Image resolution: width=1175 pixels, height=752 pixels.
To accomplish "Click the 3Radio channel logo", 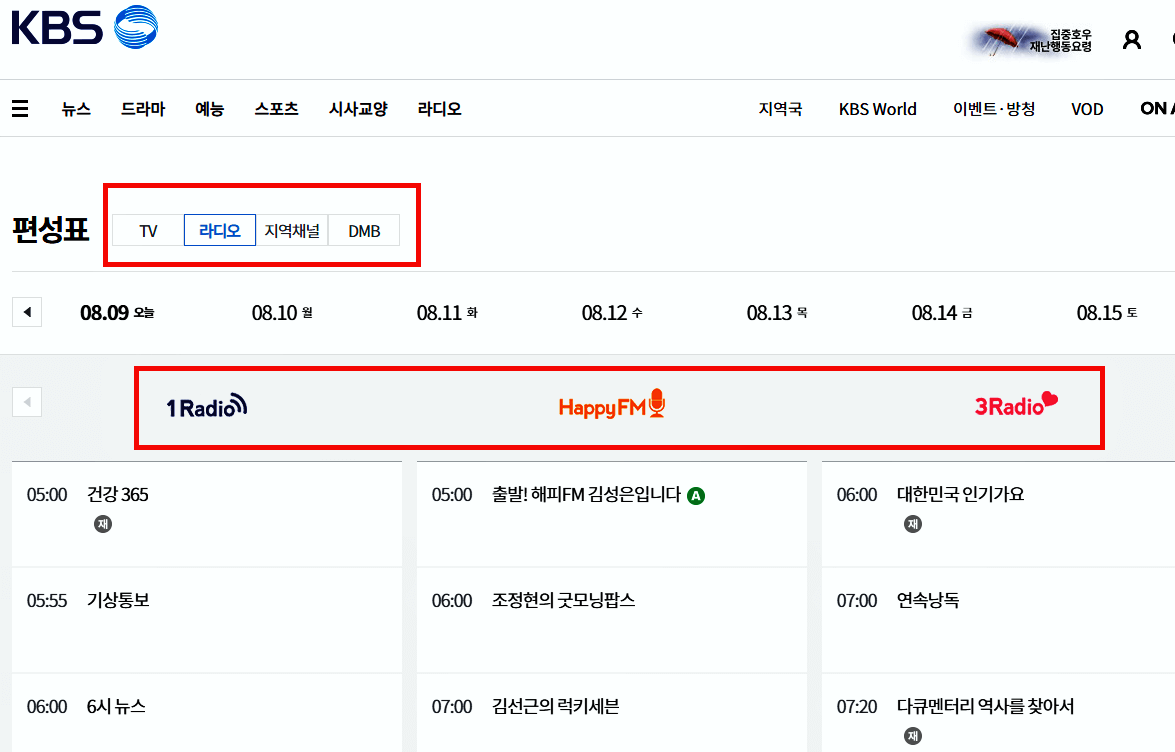I will pyautogui.click(x=1016, y=404).
